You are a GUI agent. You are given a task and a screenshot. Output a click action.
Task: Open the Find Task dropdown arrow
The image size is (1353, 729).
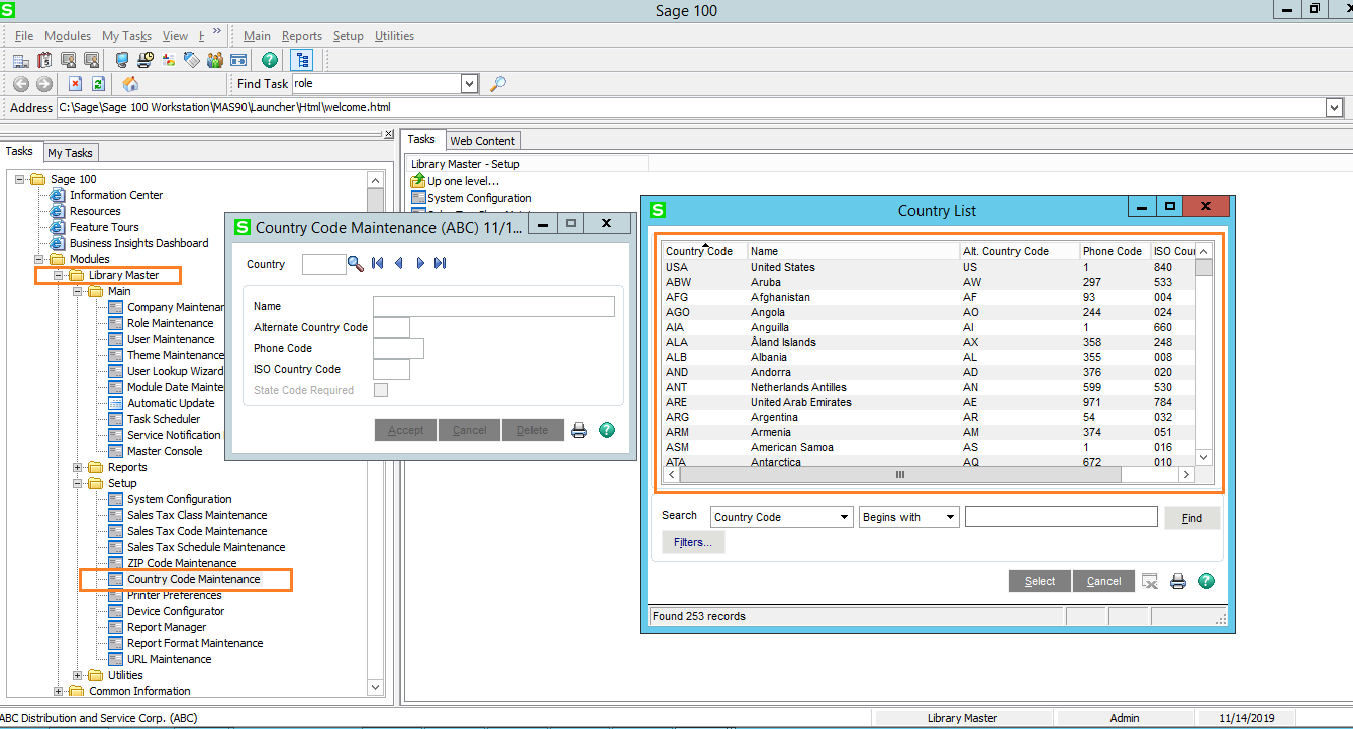coord(470,84)
